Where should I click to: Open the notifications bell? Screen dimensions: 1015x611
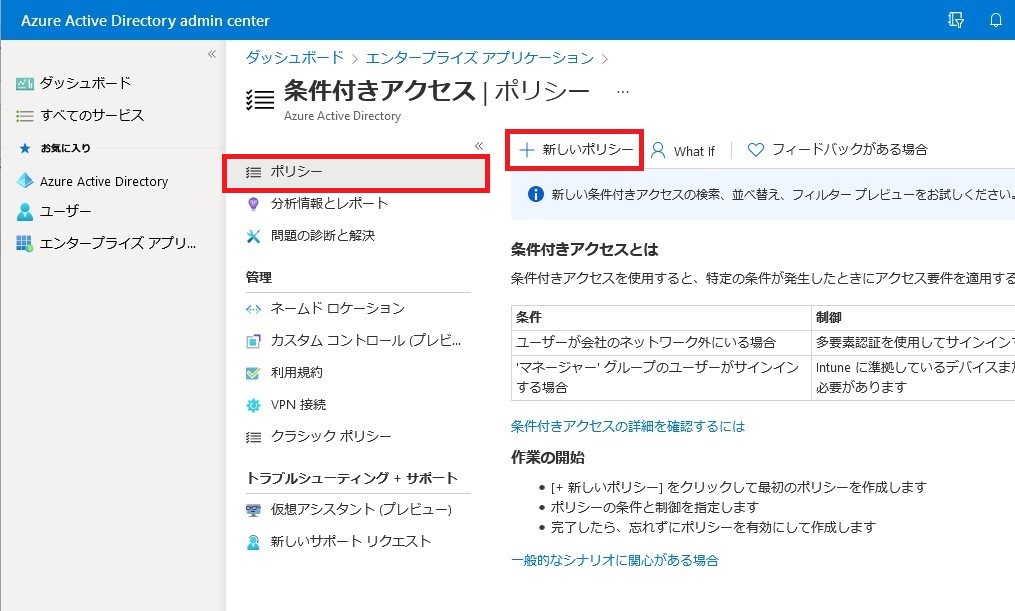[x=996, y=20]
